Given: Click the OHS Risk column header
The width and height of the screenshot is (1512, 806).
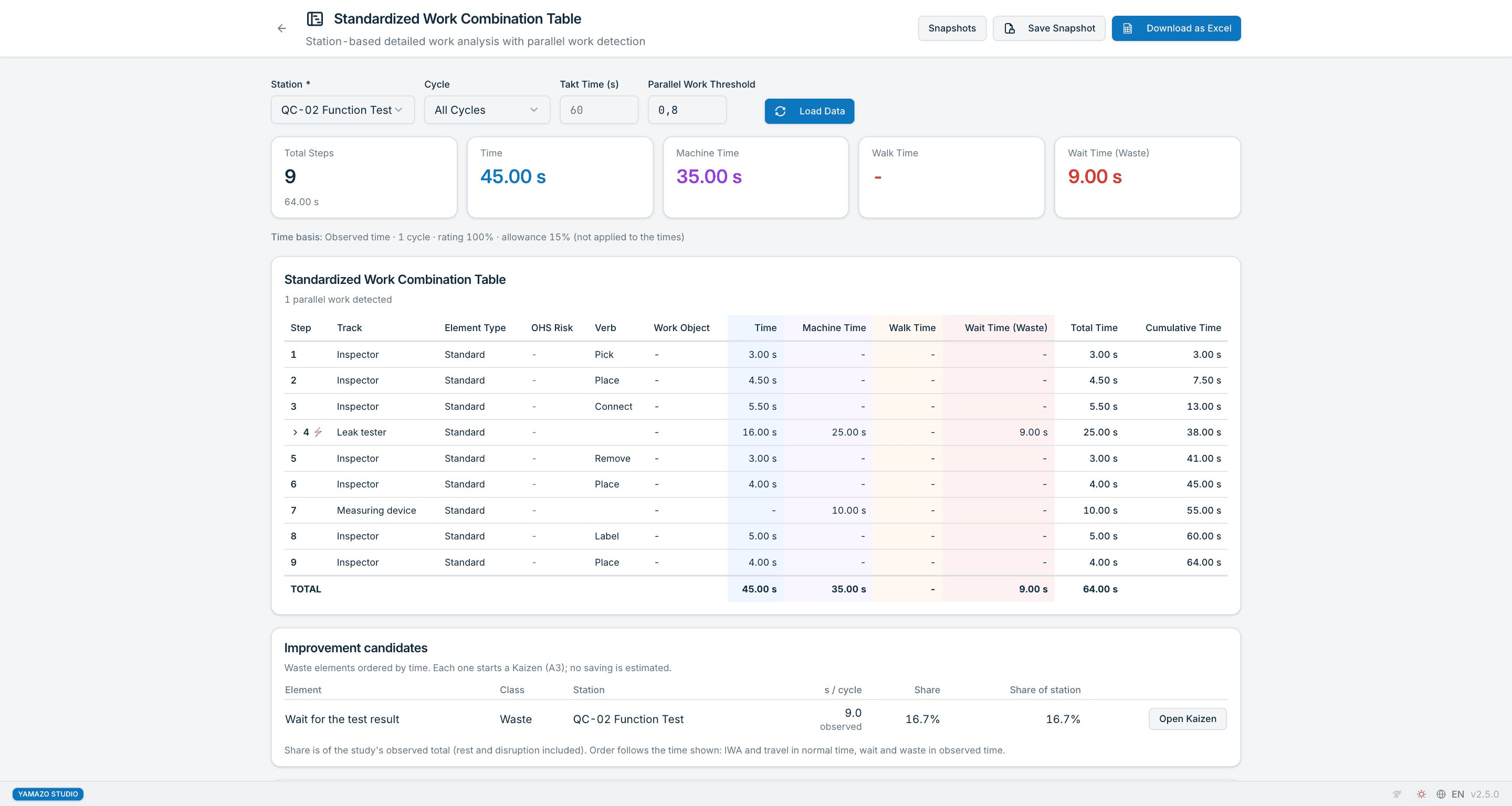Looking at the screenshot, I should click(552, 328).
